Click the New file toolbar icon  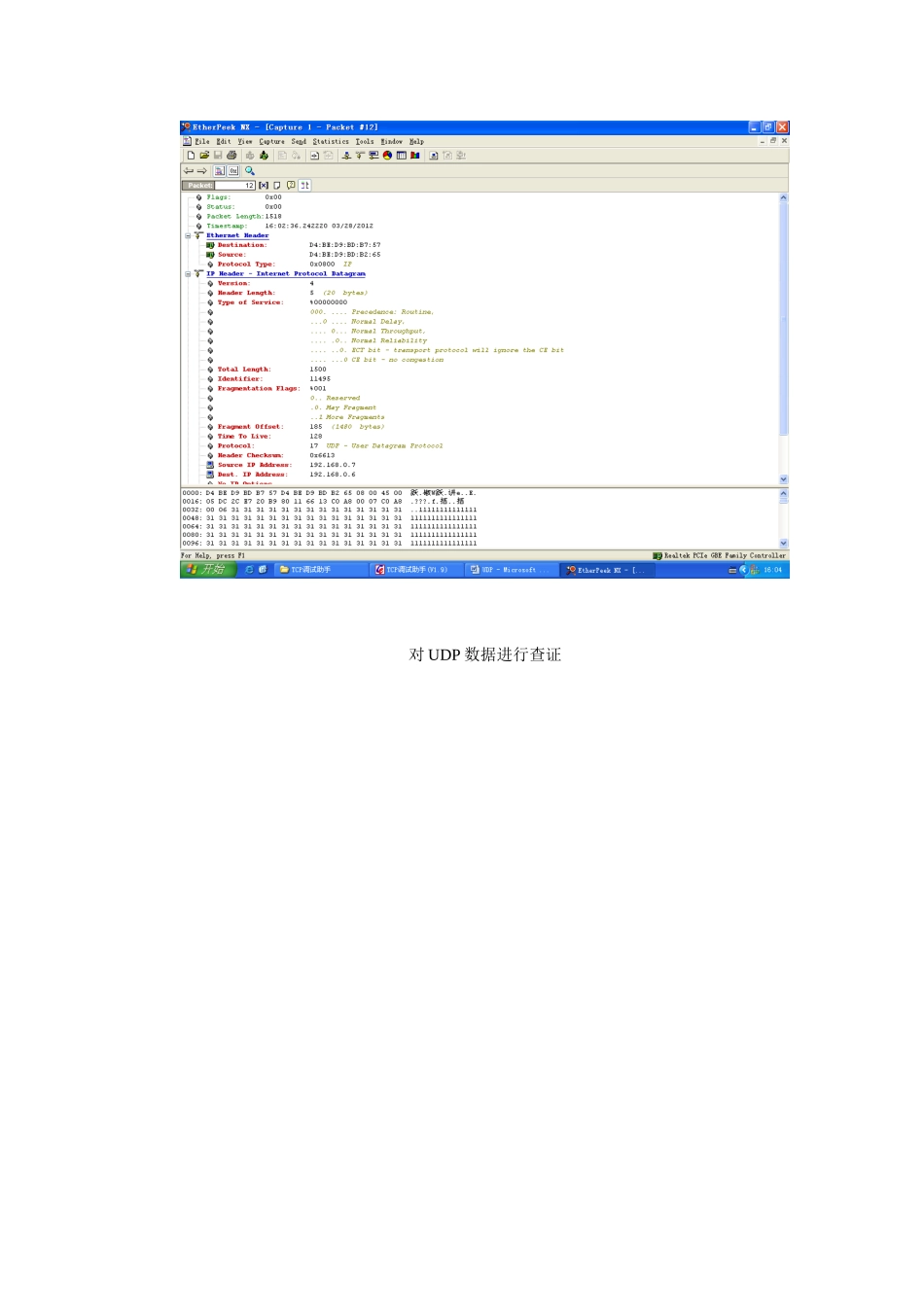191,156
